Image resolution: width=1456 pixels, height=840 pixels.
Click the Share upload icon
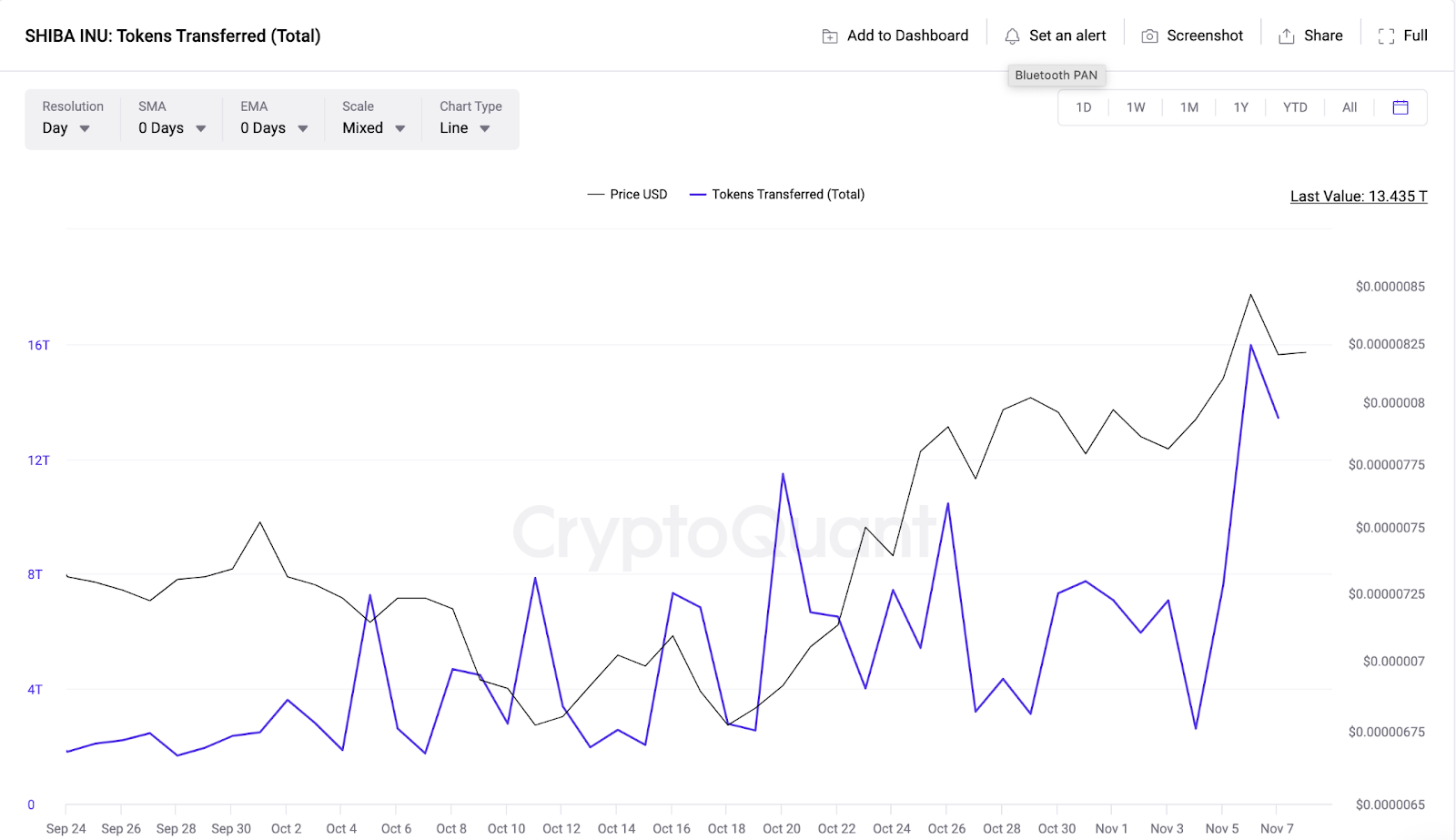(1286, 36)
